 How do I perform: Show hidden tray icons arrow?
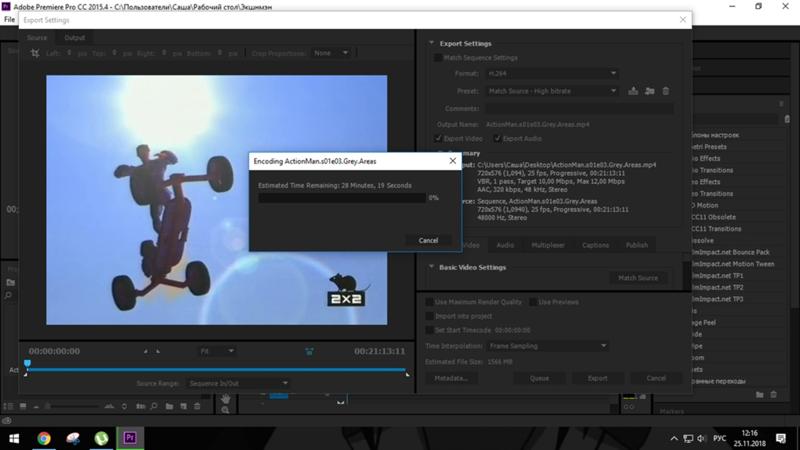674,438
